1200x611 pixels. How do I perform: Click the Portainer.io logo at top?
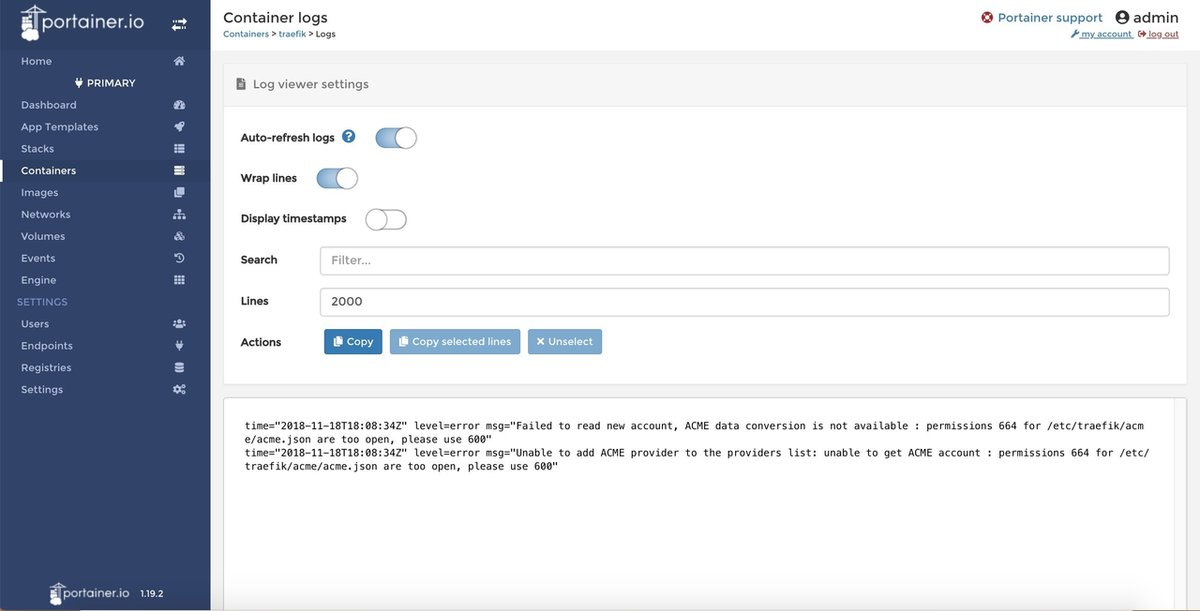point(83,24)
